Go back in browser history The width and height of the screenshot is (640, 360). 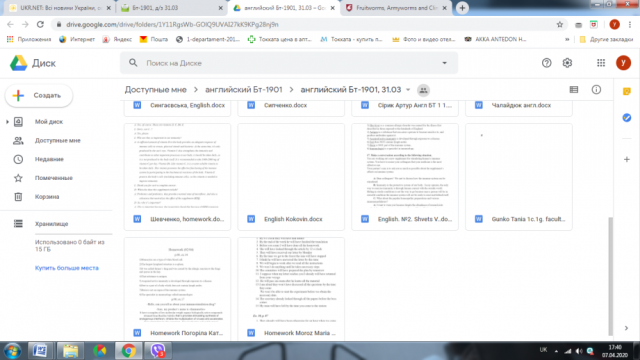click(10, 24)
